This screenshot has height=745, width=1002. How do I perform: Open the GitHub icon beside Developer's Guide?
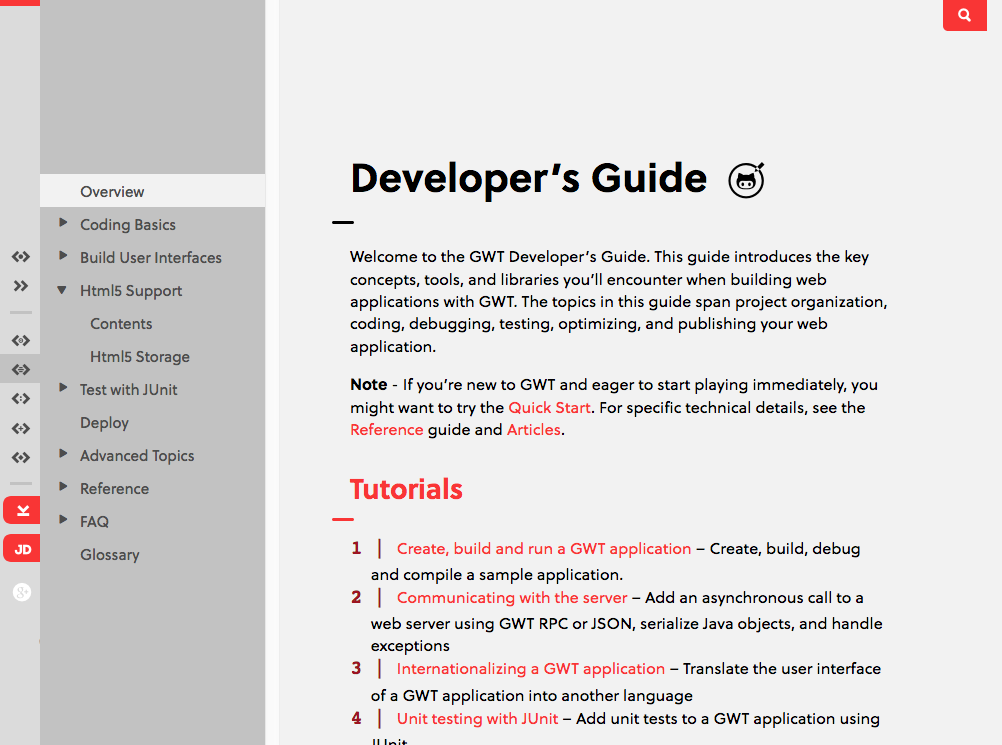(x=746, y=180)
